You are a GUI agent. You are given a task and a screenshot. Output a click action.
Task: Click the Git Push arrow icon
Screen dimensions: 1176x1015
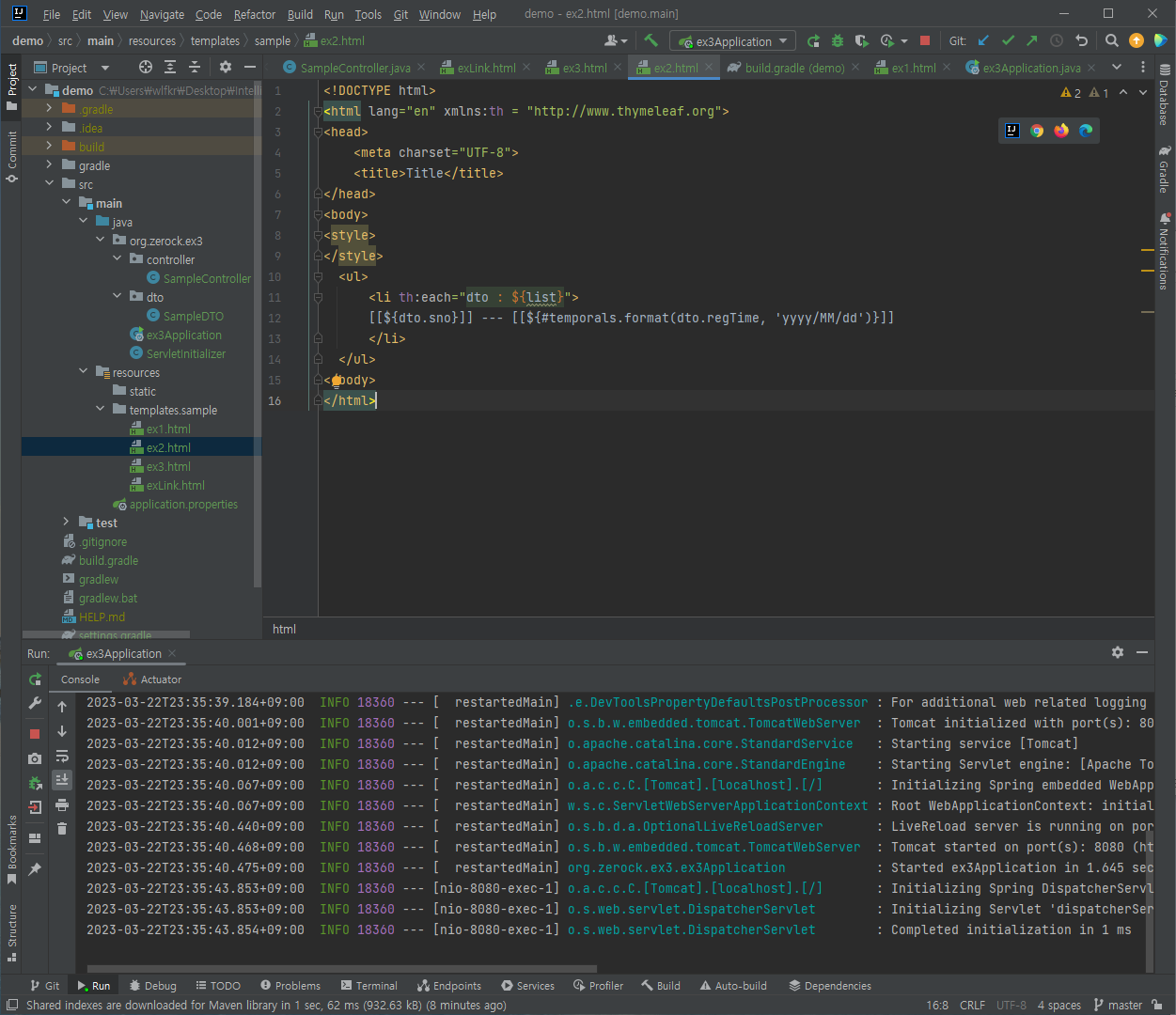[1032, 40]
